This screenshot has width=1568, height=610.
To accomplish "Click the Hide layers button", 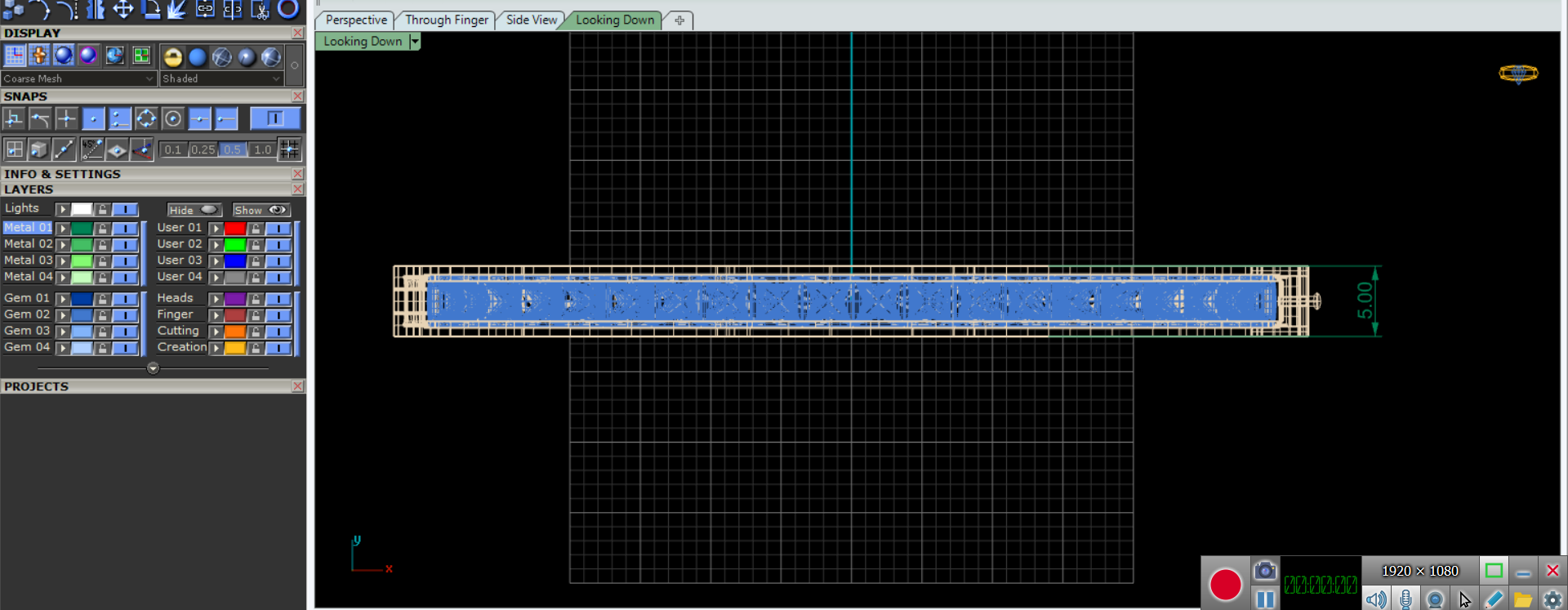I will click(194, 210).
